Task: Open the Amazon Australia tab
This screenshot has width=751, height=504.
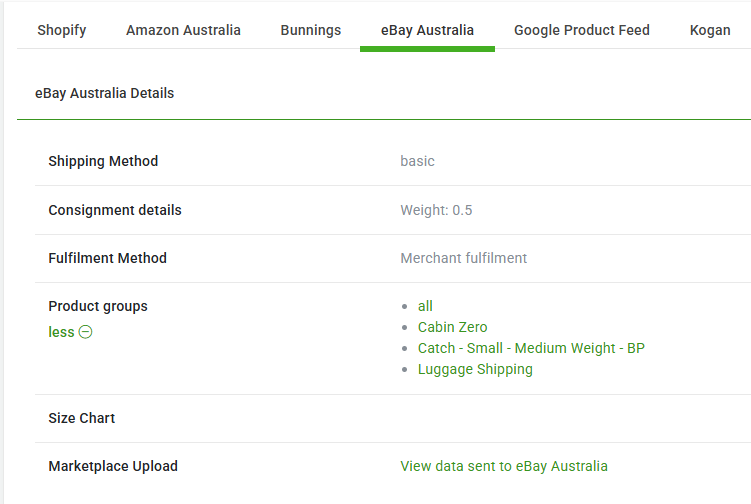Action: click(183, 30)
